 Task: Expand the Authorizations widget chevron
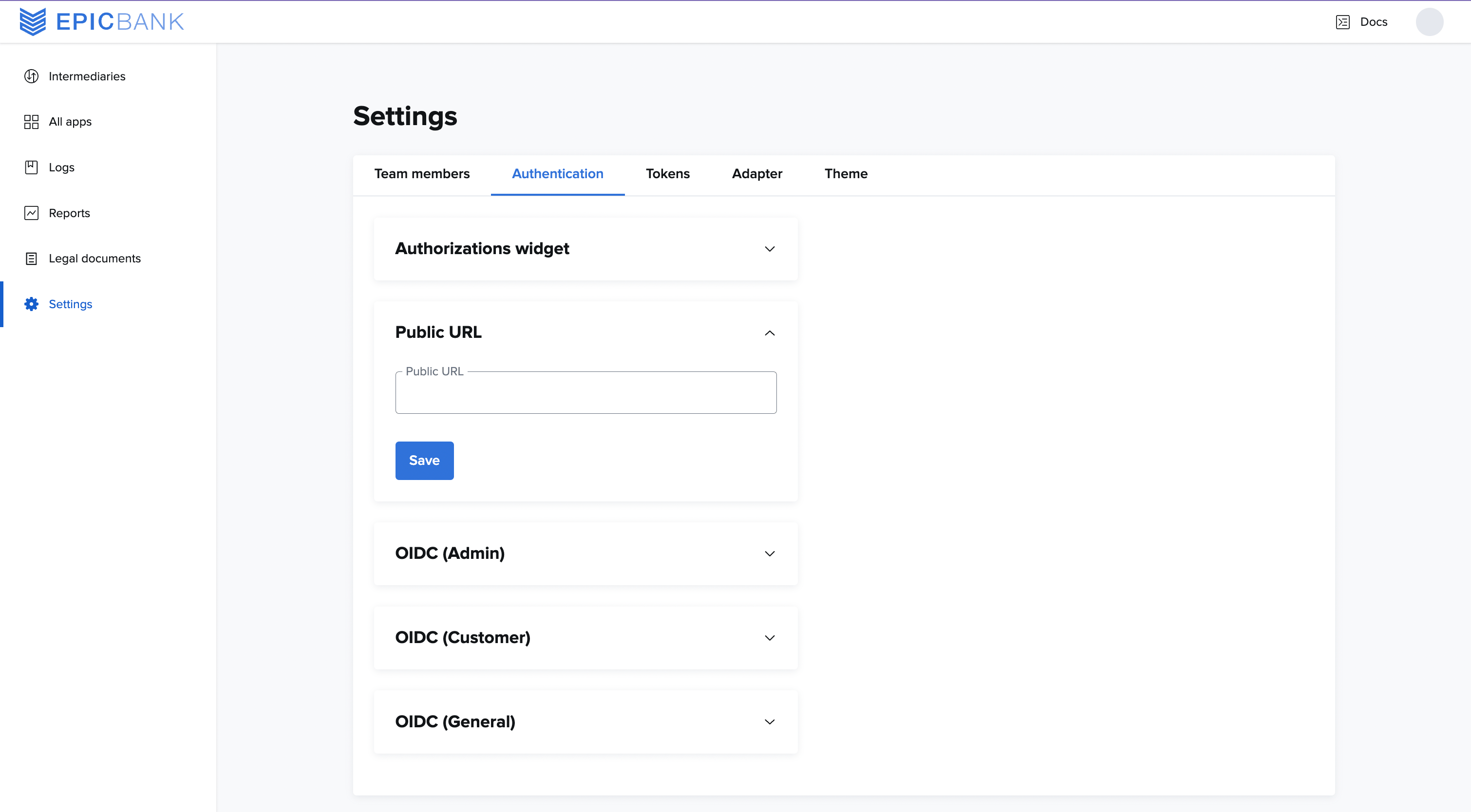(769, 249)
